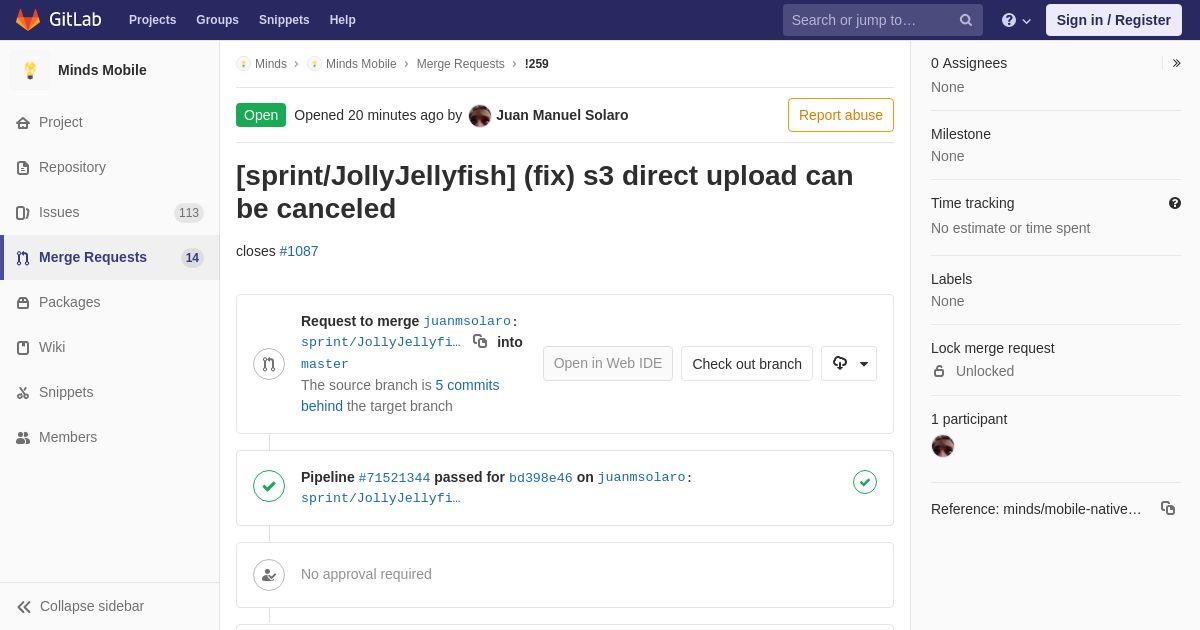Click the search magnifier icon

click(966, 20)
